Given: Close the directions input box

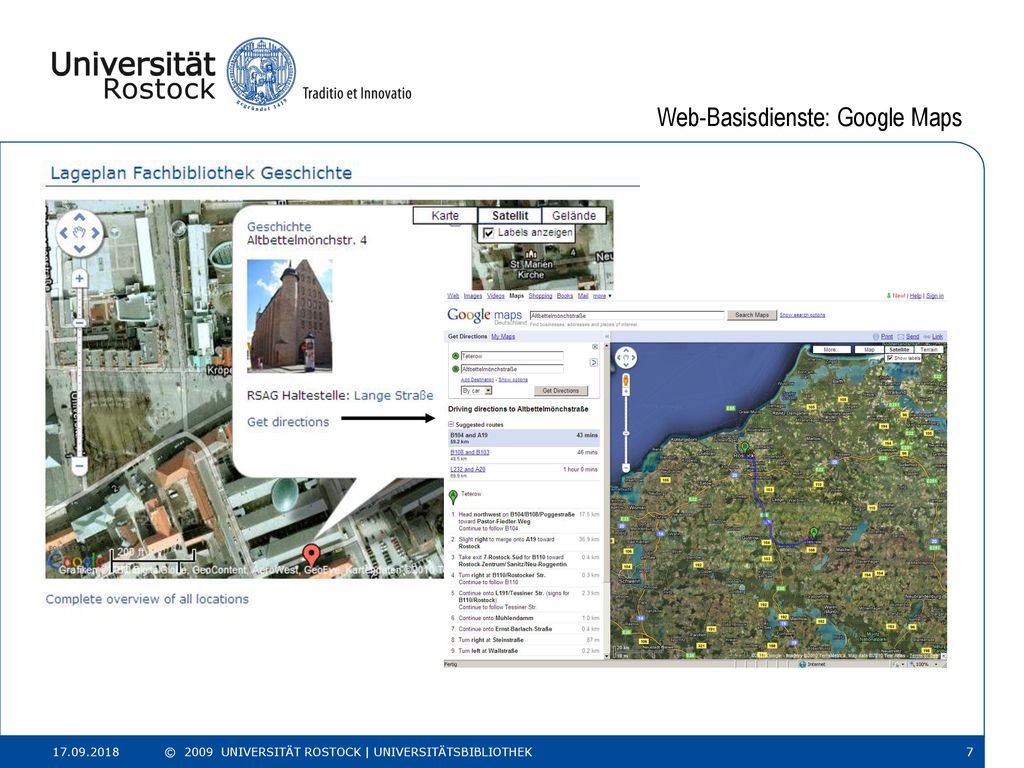Looking at the screenshot, I should tap(595, 347).
